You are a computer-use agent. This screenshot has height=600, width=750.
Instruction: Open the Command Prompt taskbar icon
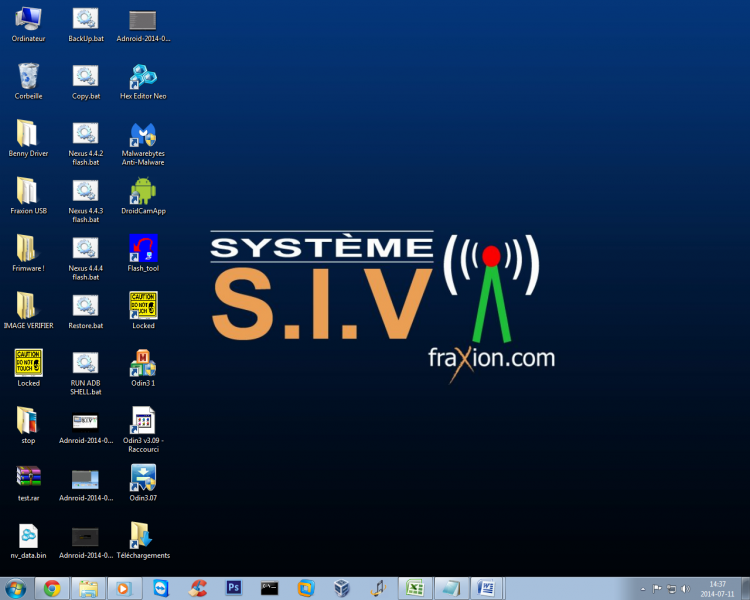coord(269,589)
